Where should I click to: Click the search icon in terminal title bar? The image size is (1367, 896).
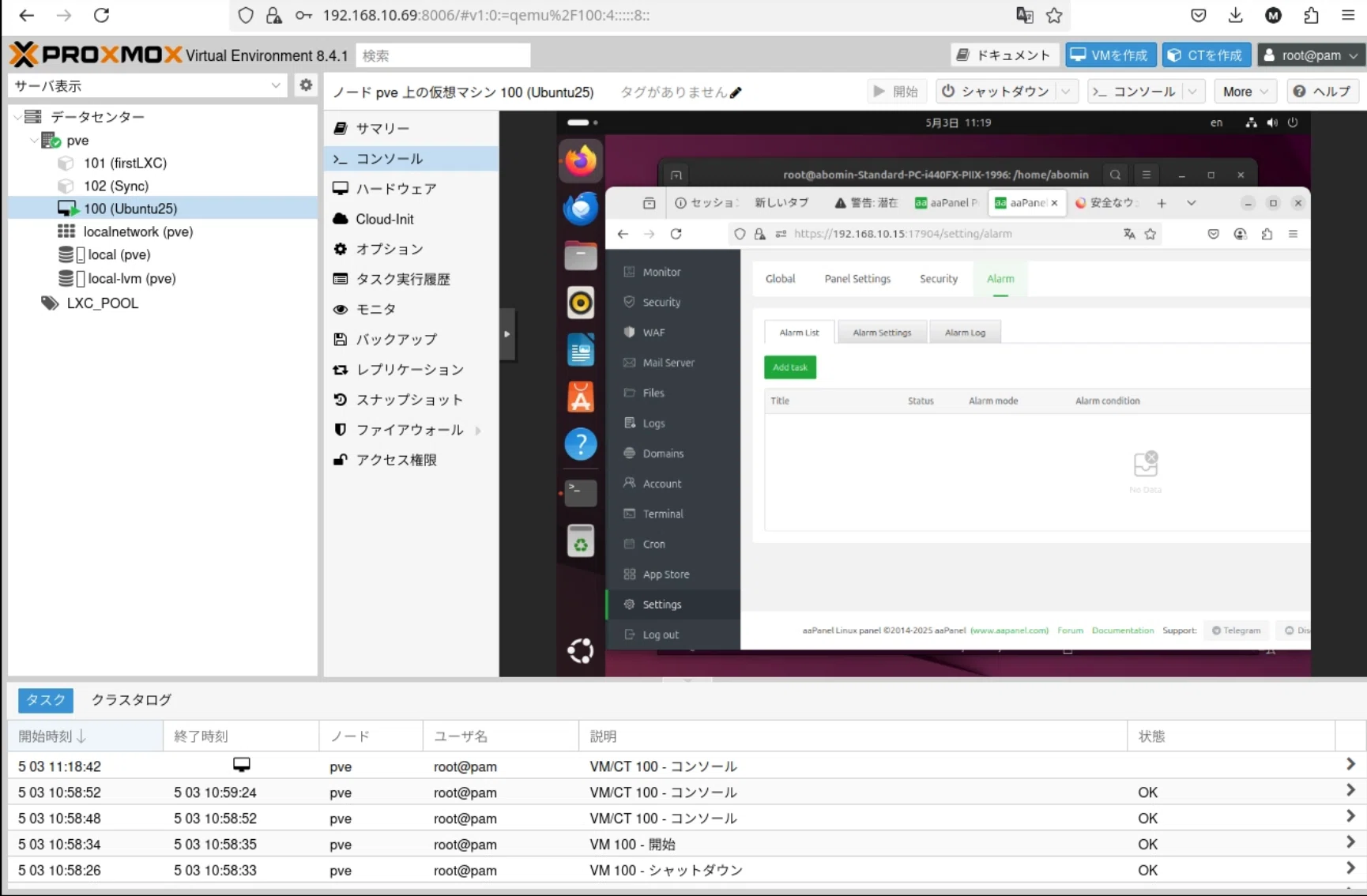pyautogui.click(x=1115, y=175)
